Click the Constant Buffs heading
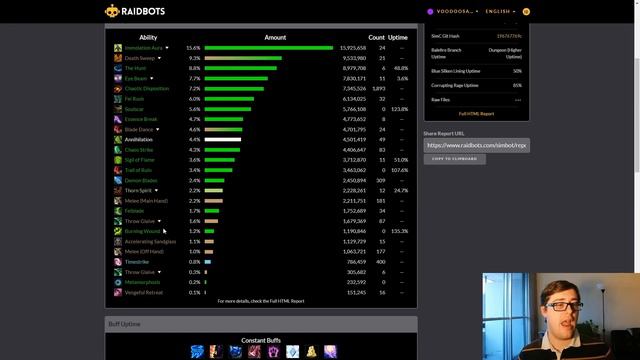The image size is (640, 360). click(261, 340)
